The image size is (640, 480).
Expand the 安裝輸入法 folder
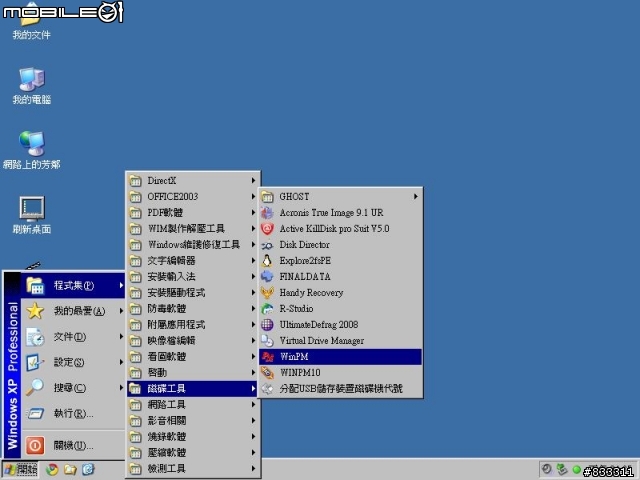tap(193, 276)
